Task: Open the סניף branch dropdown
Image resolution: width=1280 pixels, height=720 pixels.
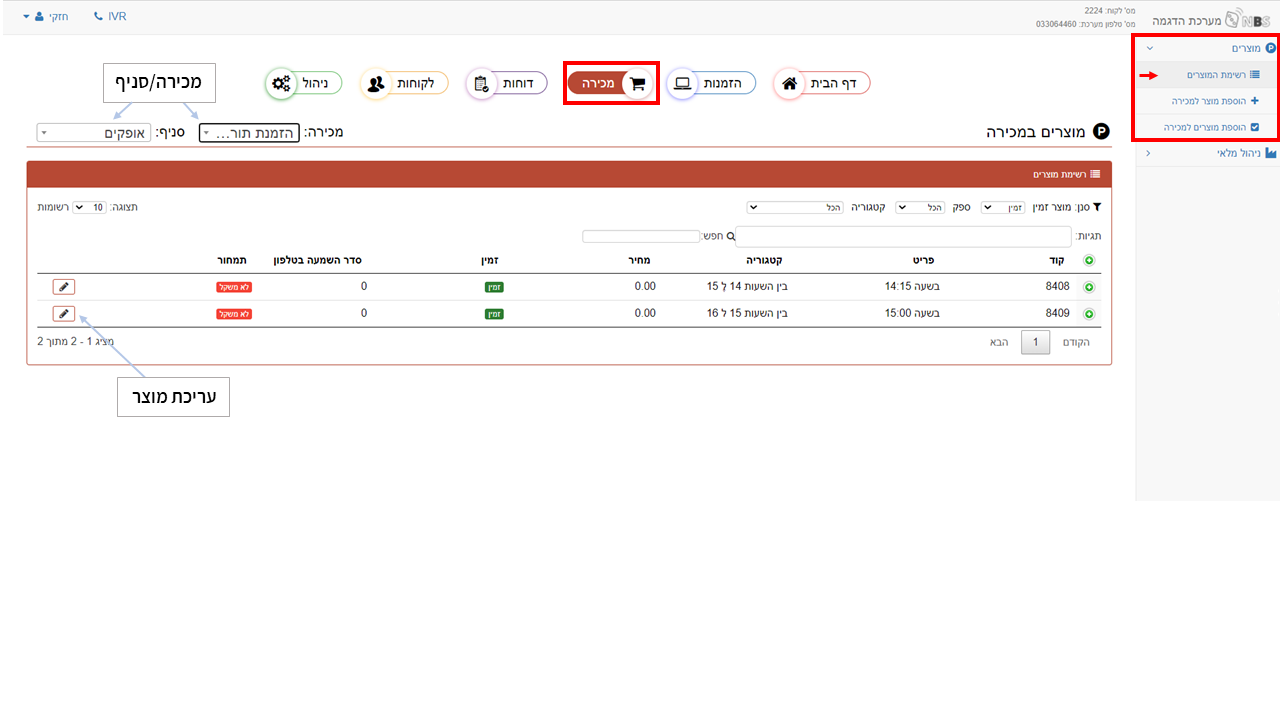Action: [x=93, y=132]
